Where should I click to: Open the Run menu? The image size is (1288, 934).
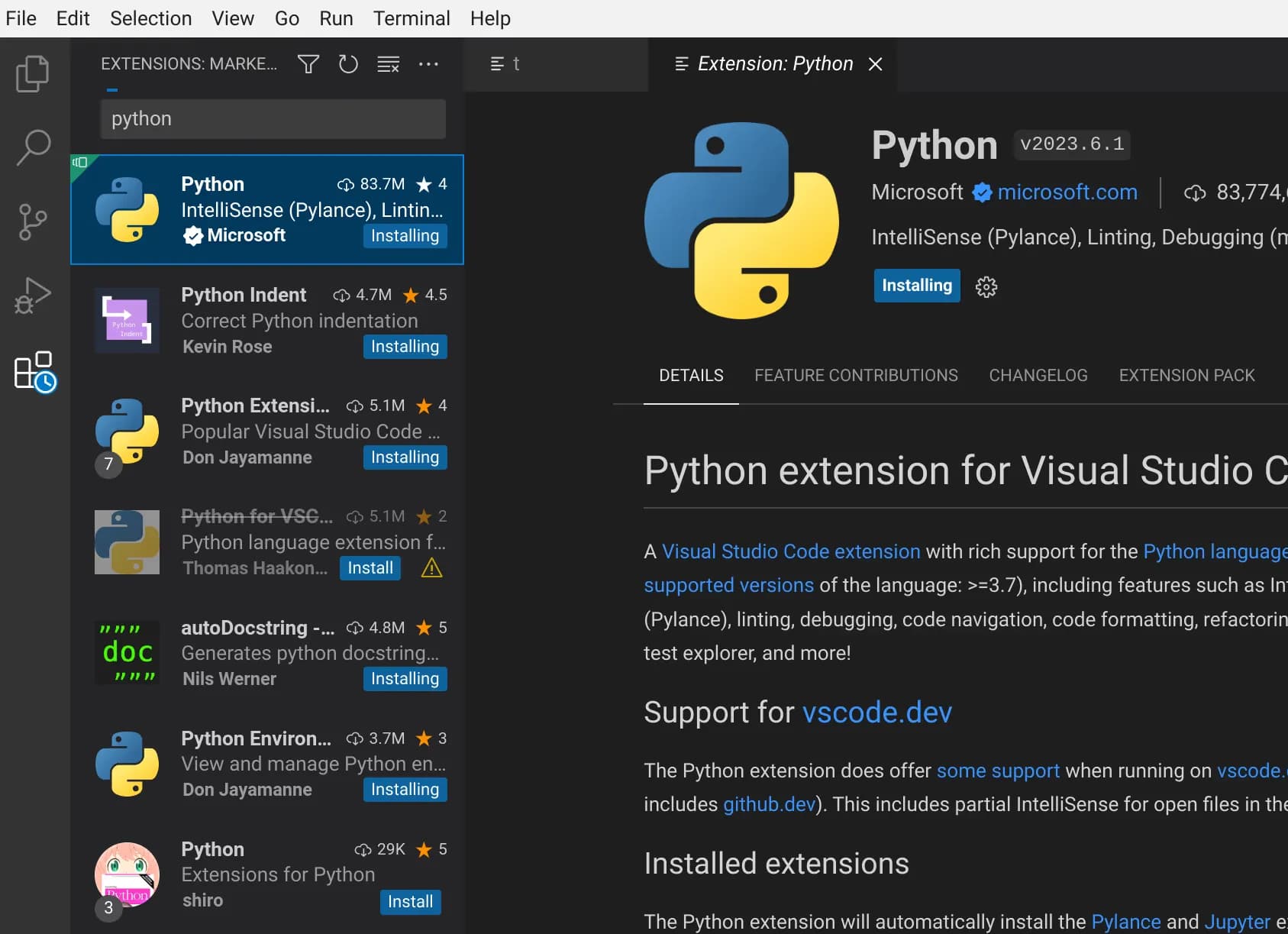(336, 18)
